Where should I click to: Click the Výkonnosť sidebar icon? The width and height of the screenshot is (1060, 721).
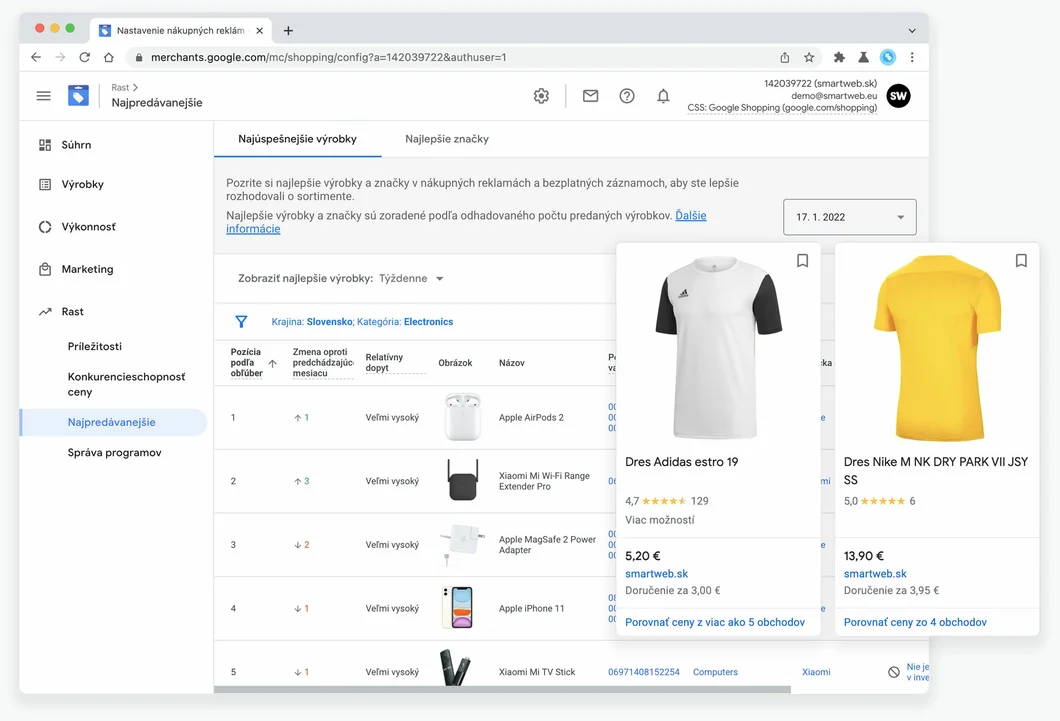[x=45, y=227]
